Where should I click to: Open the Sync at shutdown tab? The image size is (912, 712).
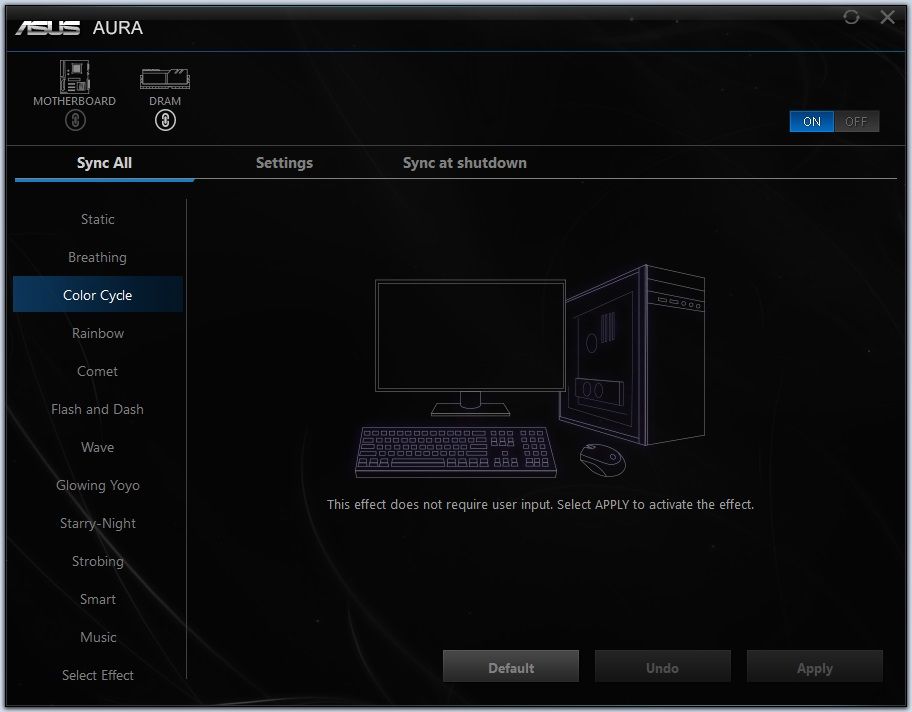465,163
